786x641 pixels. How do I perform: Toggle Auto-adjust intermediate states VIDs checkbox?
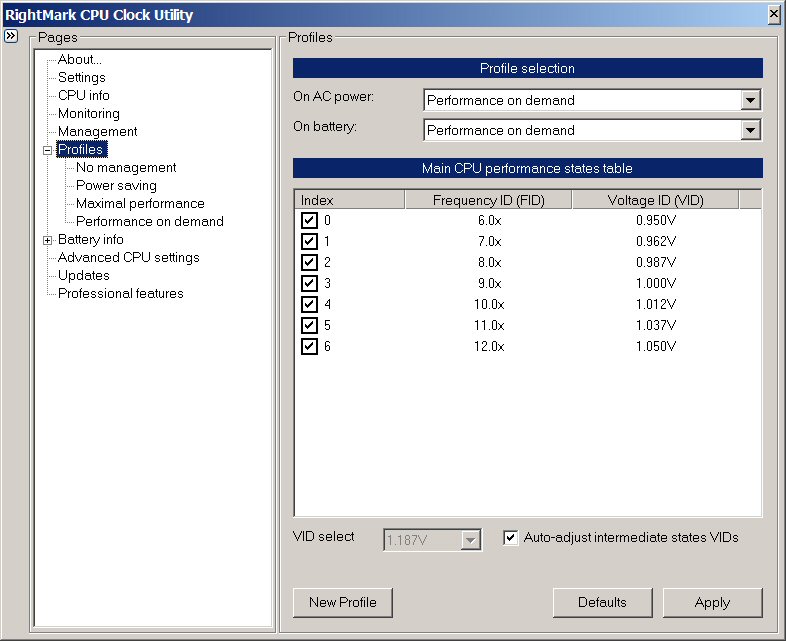(x=511, y=538)
